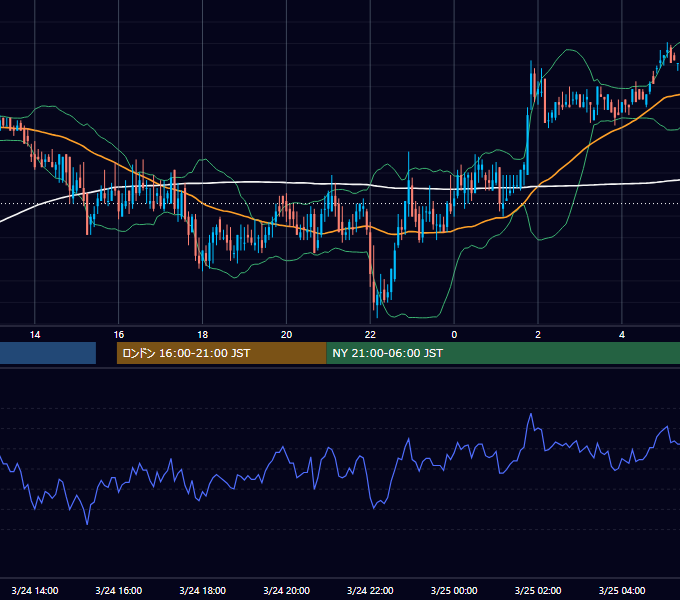Click the 22 hour label on price chart axis
Screen dimensions: 680x600
coord(370,335)
